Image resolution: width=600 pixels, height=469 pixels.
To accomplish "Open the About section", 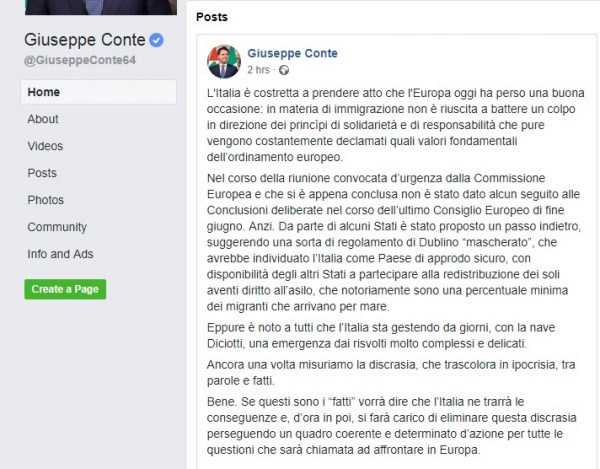I will [x=43, y=119].
